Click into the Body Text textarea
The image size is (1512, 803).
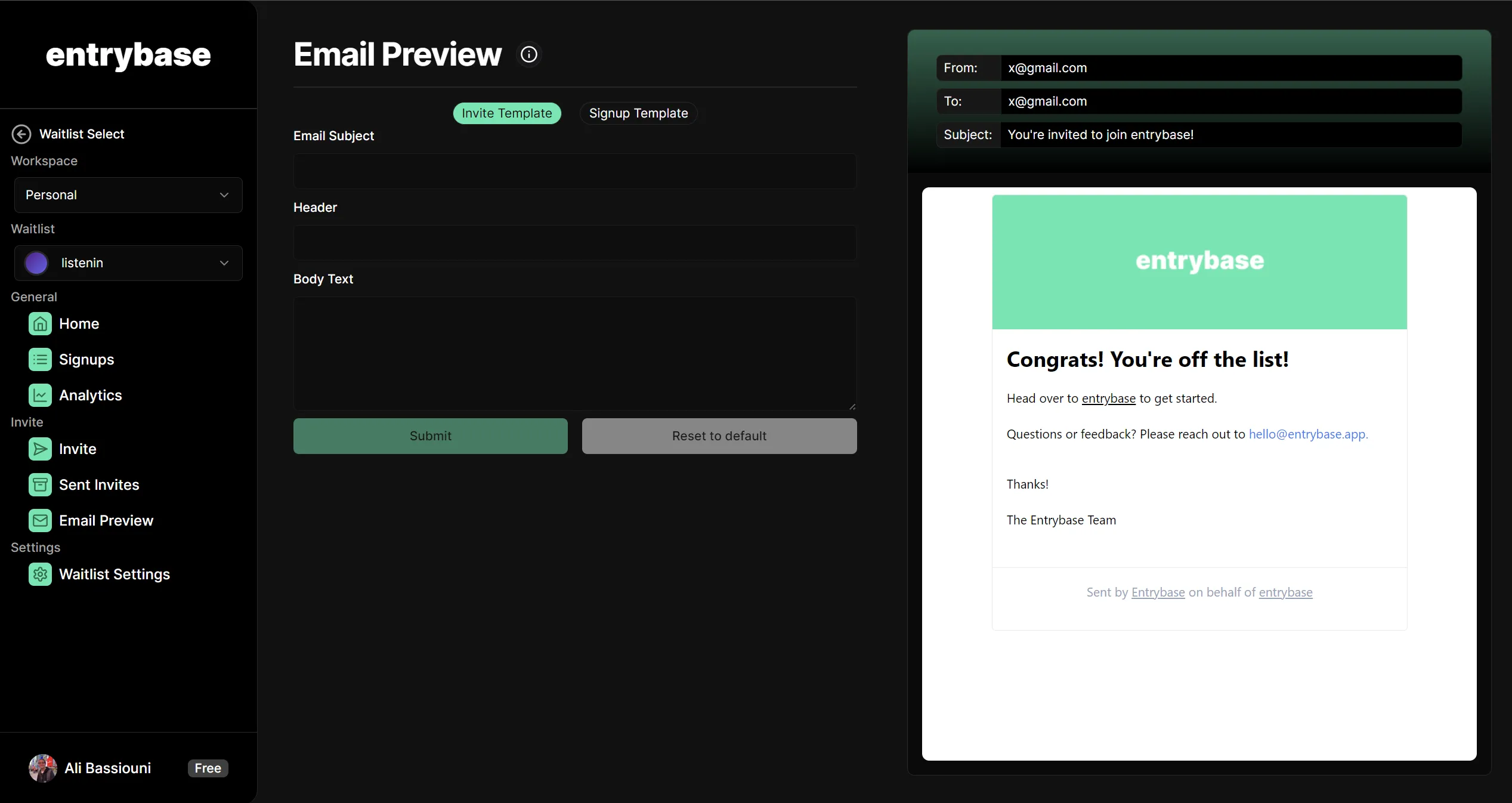[x=574, y=353]
